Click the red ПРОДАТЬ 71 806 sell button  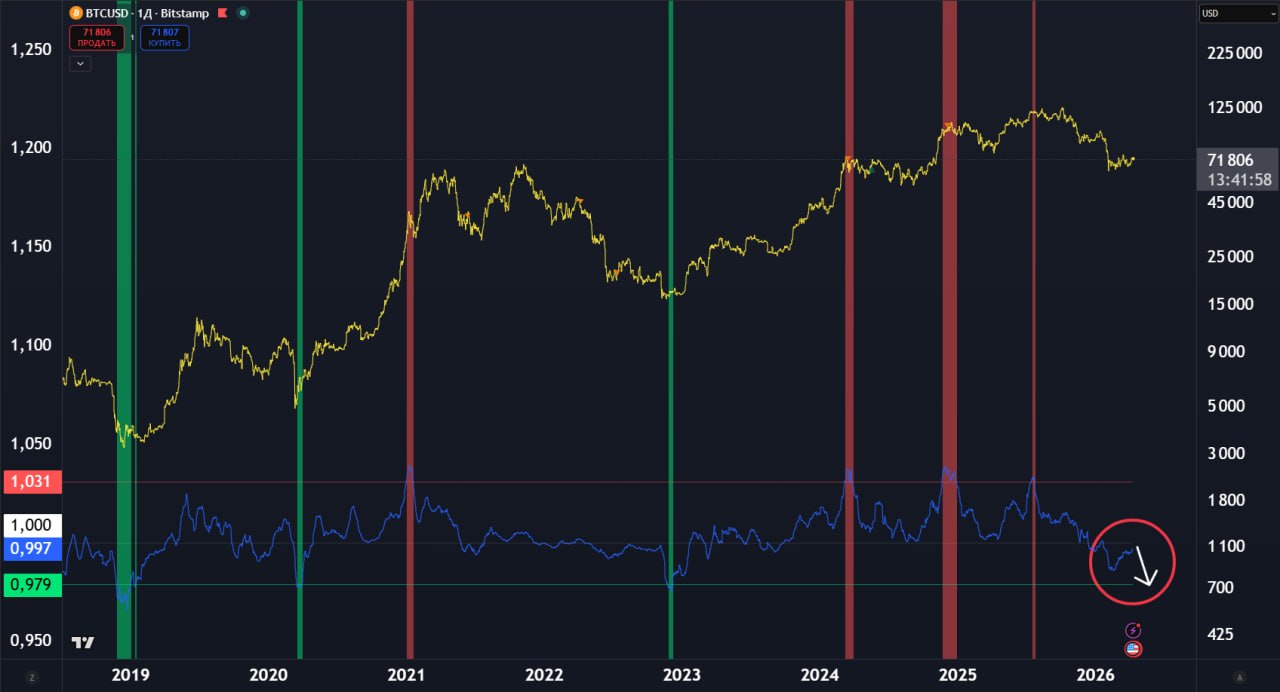(97, 38)
